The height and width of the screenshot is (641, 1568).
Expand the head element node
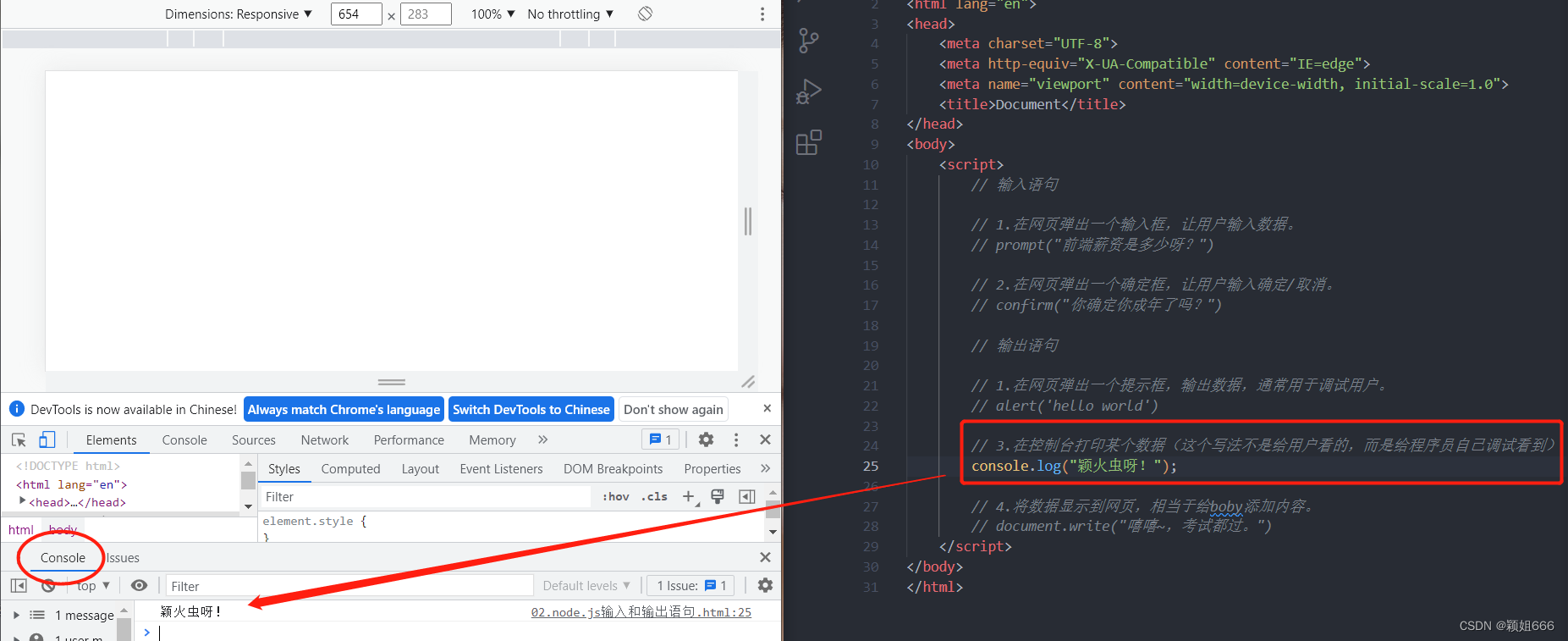(x=22, y=501)
